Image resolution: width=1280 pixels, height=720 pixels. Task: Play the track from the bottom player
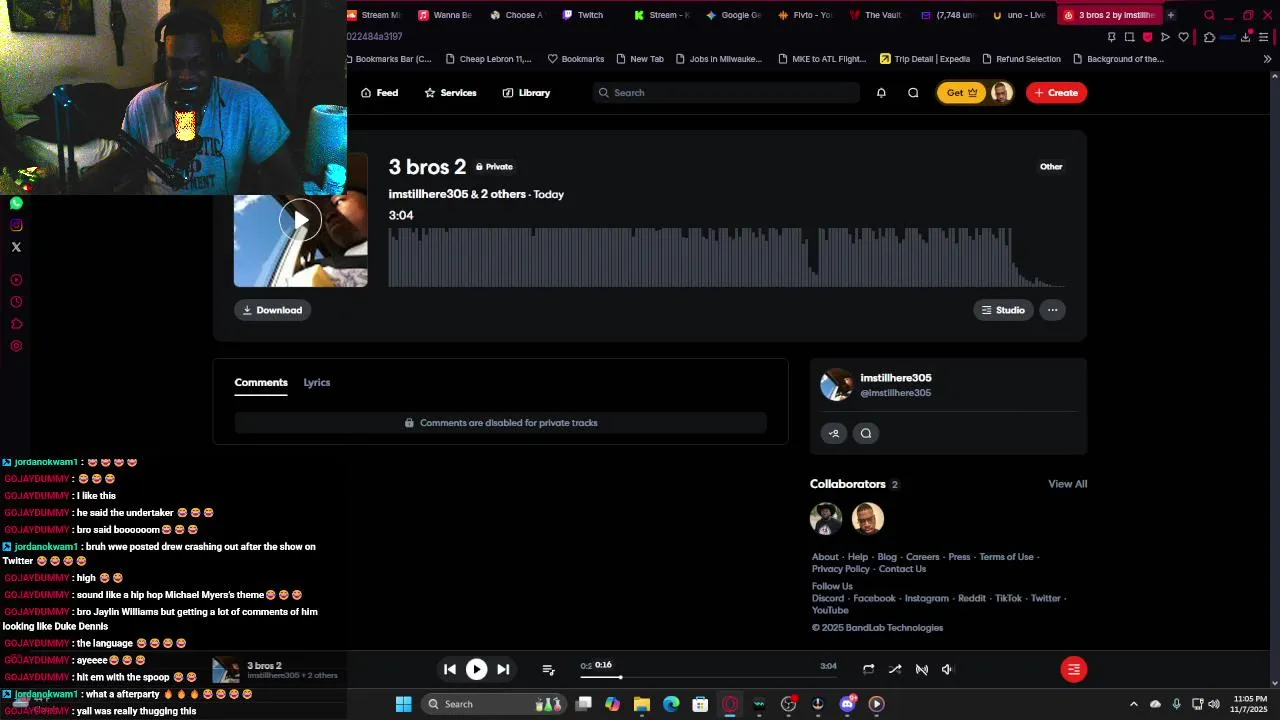[476, 669]
